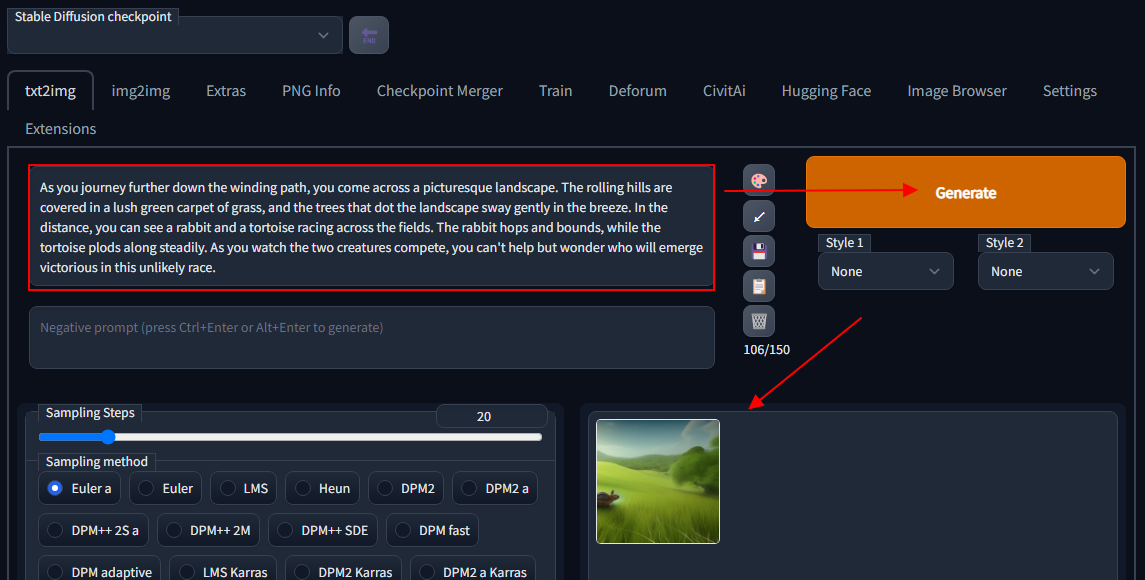Expand the Style 2 dropdown
Screen dimensions: 1145x580
[x=1046, y=271]
